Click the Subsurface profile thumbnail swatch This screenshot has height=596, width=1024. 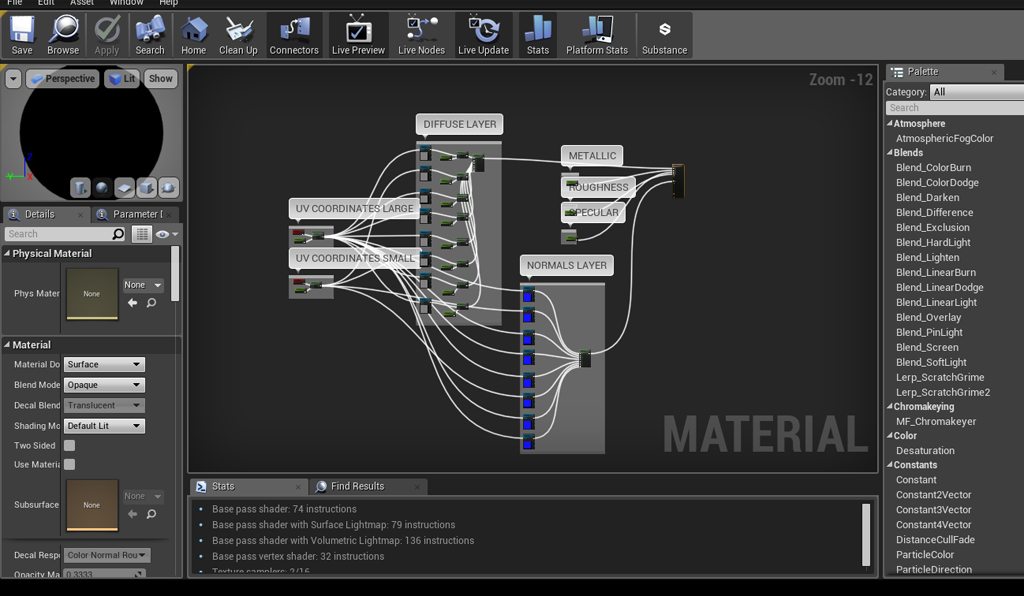(x=92, y=505)
